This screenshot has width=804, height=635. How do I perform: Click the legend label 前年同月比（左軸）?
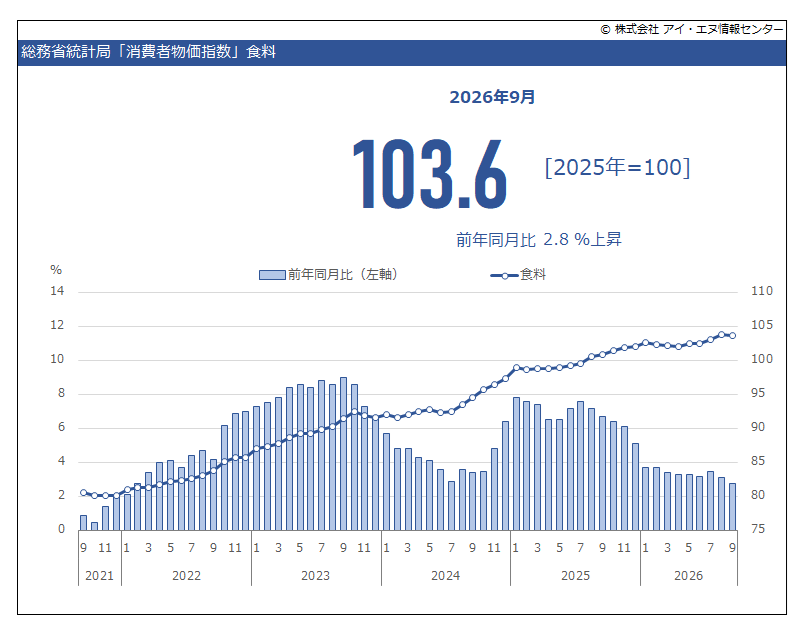[343, 274]
